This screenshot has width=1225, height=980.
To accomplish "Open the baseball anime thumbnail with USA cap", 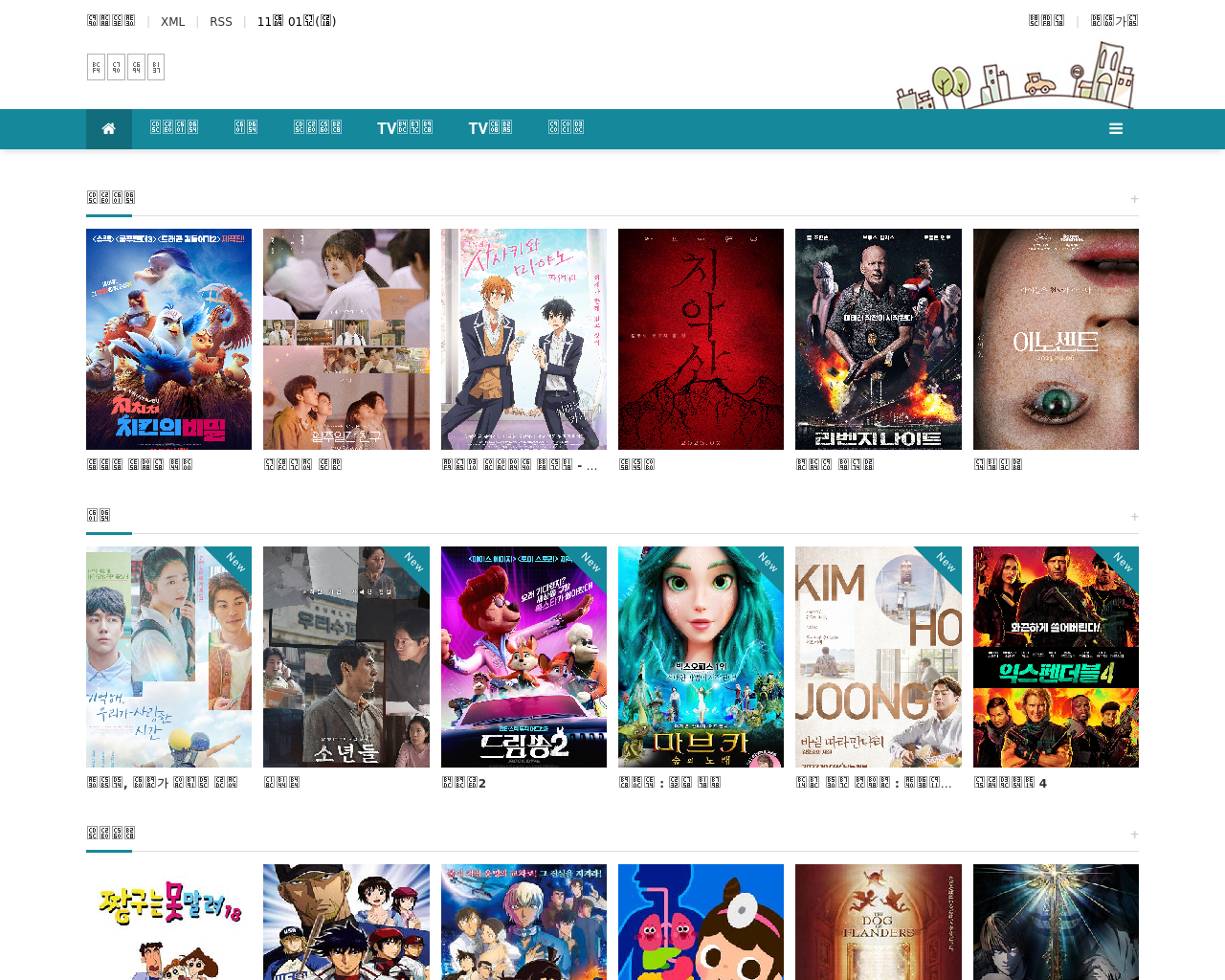I will [x=346, y=922].
